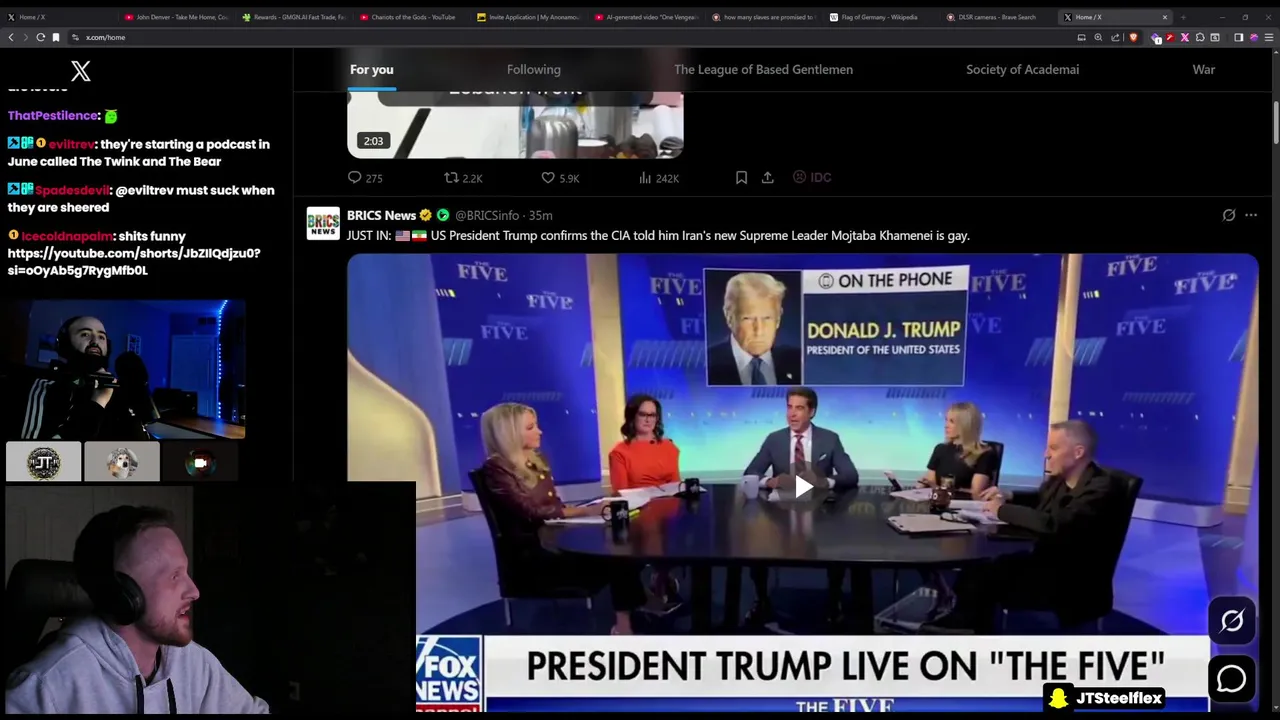This screenshot has width=1280, height=720.
Task: Bookmark the tweet above BRICS News
Action: (741, 177)
